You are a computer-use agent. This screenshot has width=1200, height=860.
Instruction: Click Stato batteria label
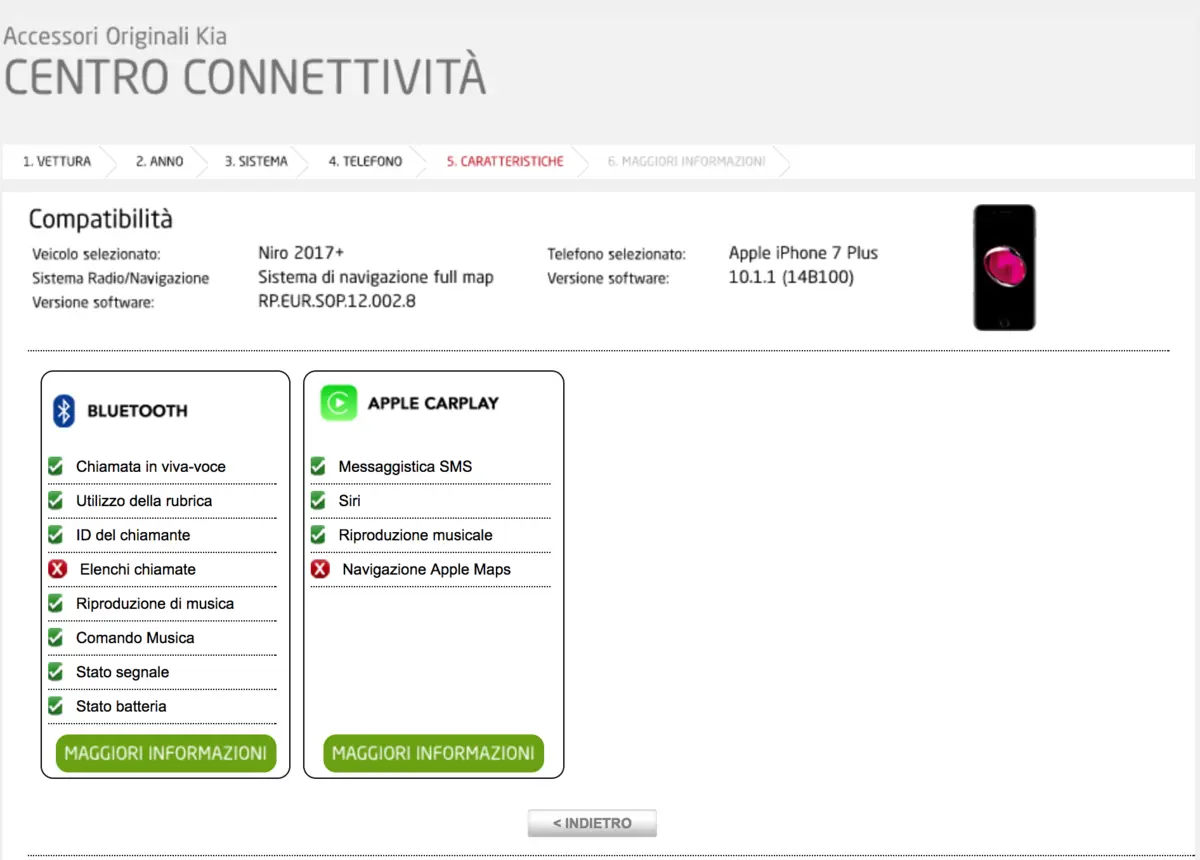[x=121, y=706]
